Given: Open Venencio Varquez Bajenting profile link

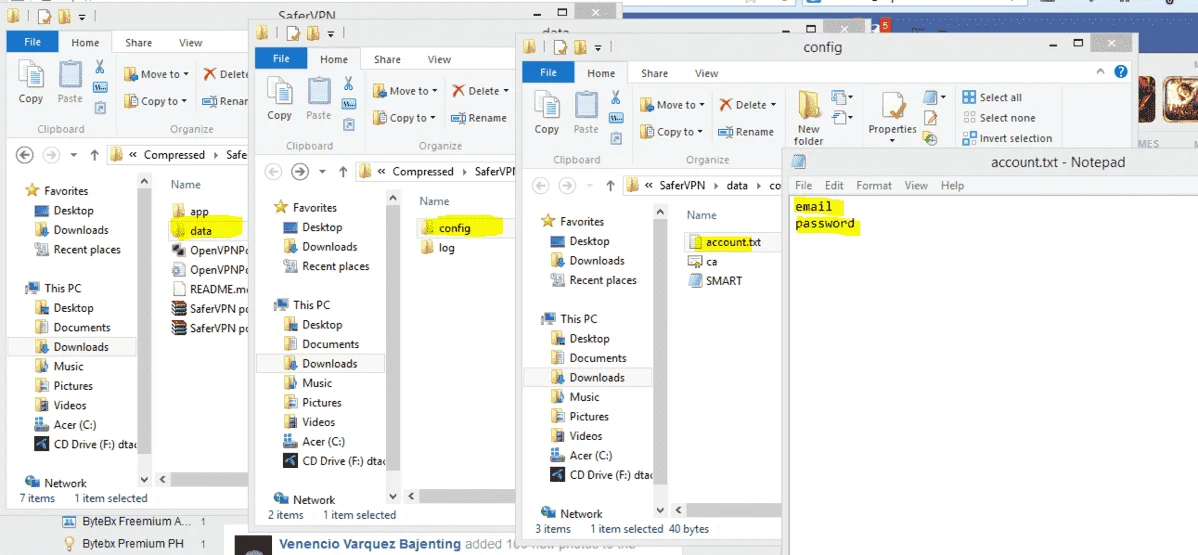Looking at the screenshot, I should [370, 544].
